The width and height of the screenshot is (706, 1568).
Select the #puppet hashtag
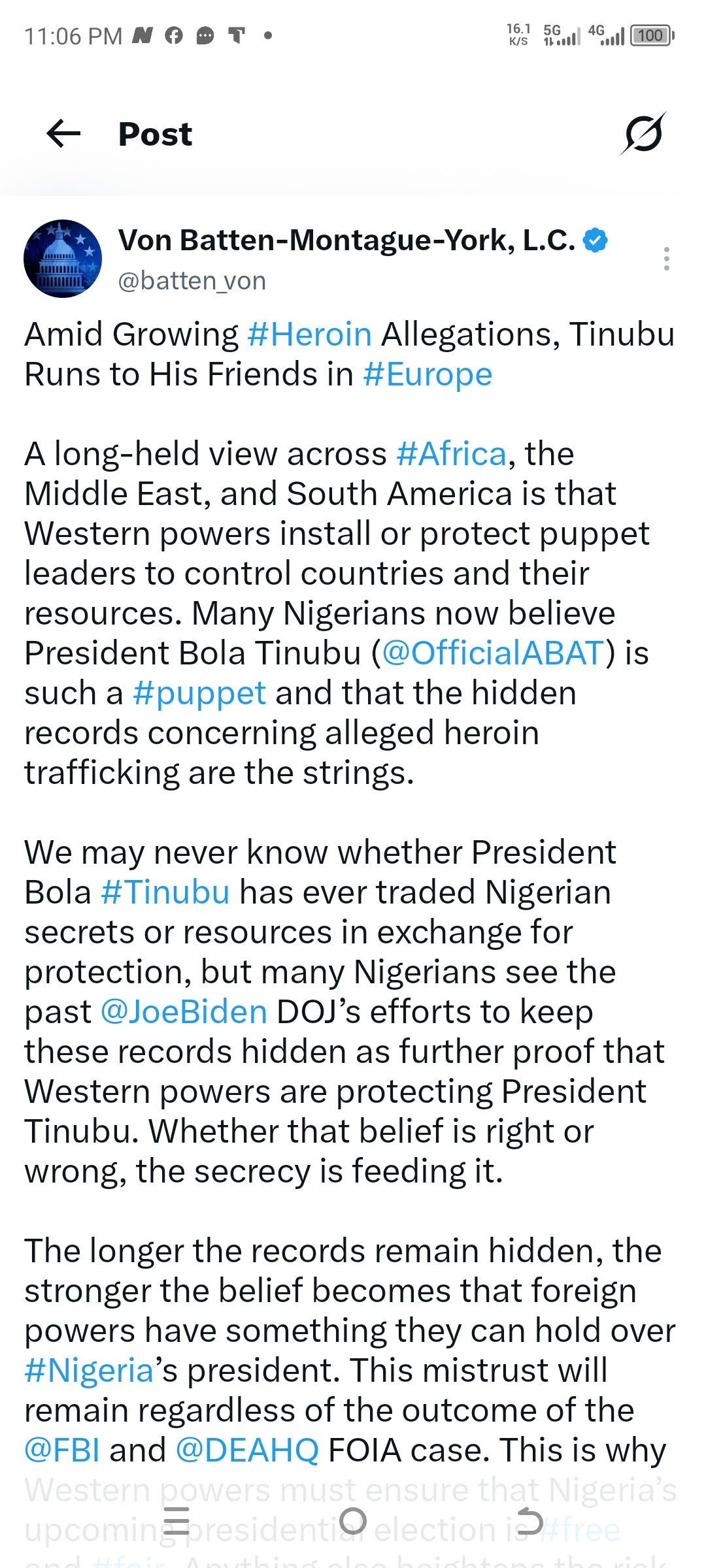[x=199, y=693]
